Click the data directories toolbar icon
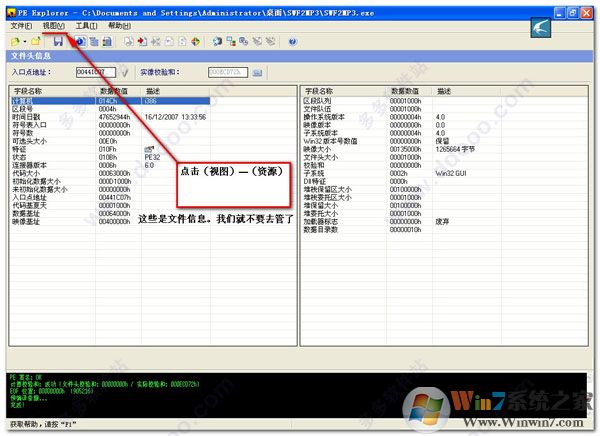The height and width of the screenshot is (436, 600). coord(94,41)
